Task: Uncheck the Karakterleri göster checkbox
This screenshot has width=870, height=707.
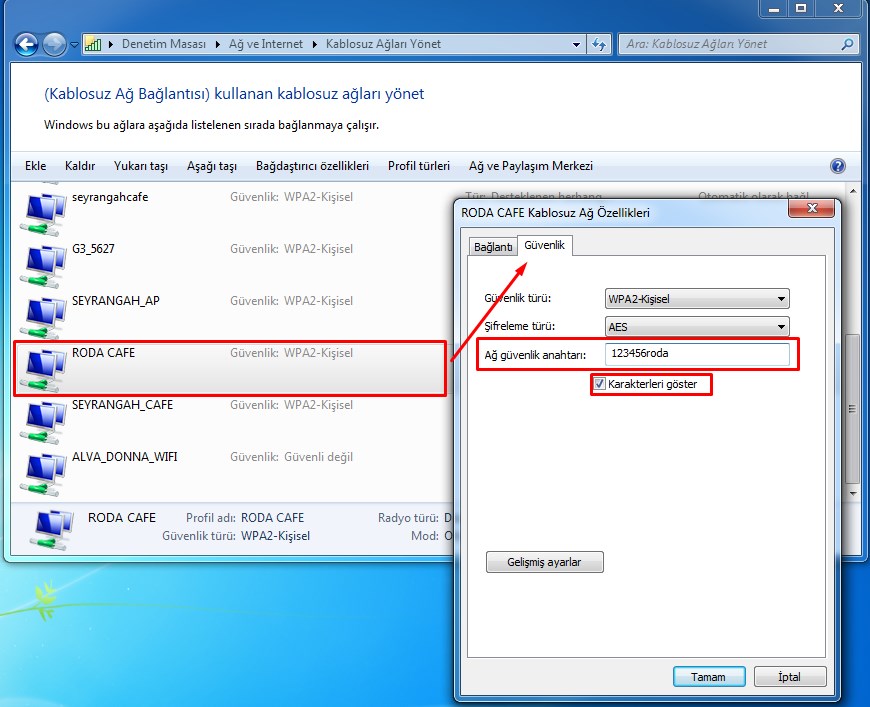Action: [x=600, y=384]
